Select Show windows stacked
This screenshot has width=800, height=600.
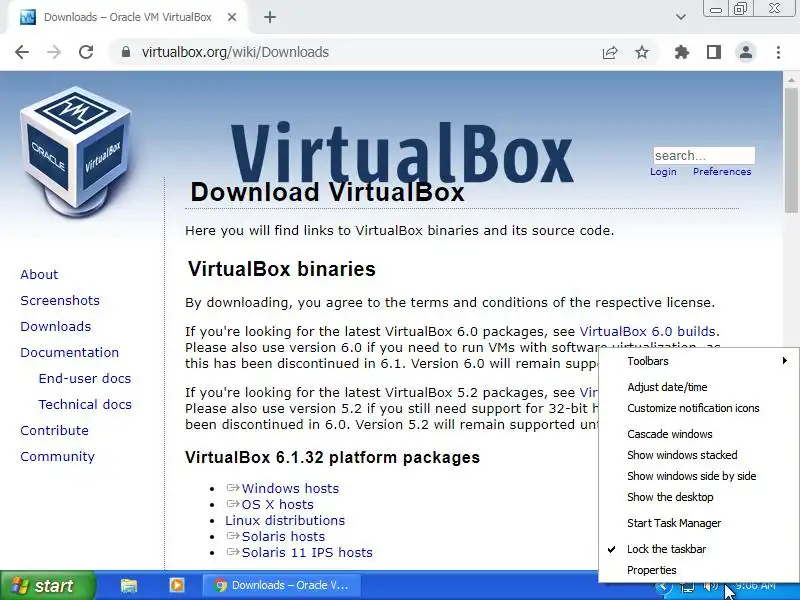click(699, 455)
